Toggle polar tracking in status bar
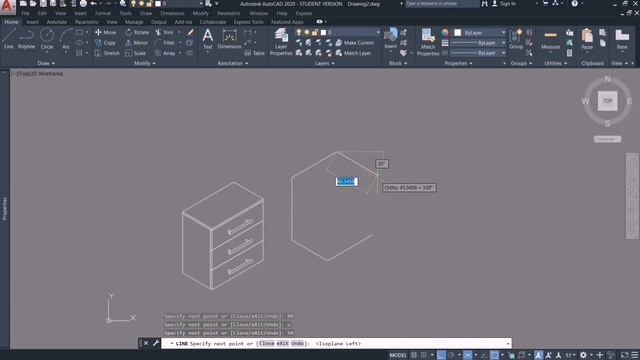 [451, 355]
